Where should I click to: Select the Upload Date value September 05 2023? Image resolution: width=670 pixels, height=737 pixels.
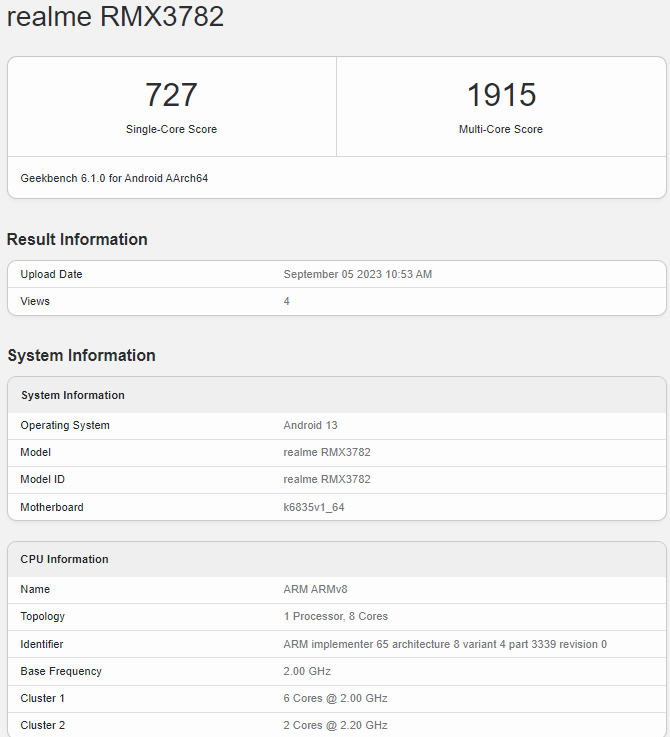tap(357, 274)
